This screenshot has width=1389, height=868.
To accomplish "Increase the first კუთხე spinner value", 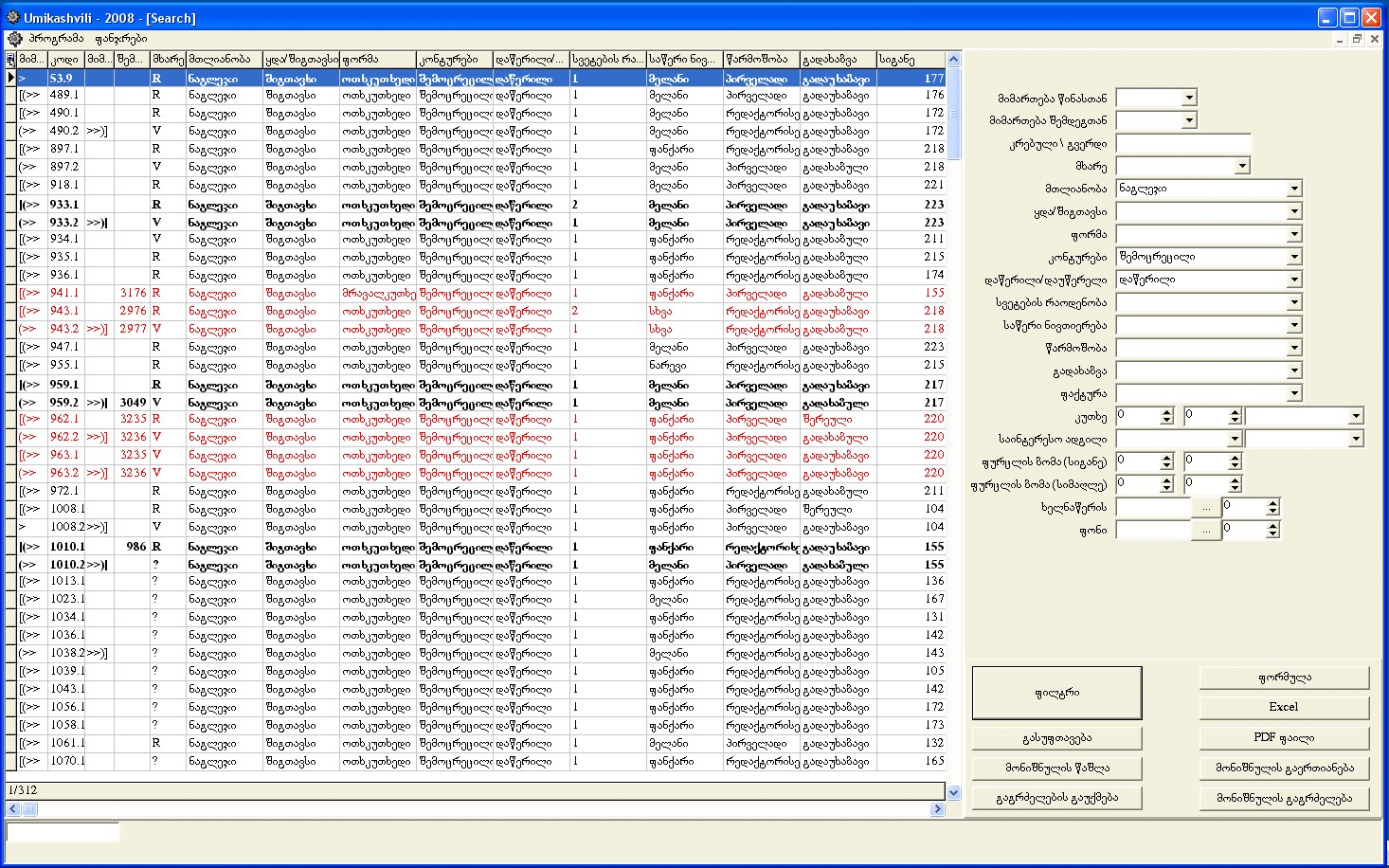I will [x=1166, y=412].
